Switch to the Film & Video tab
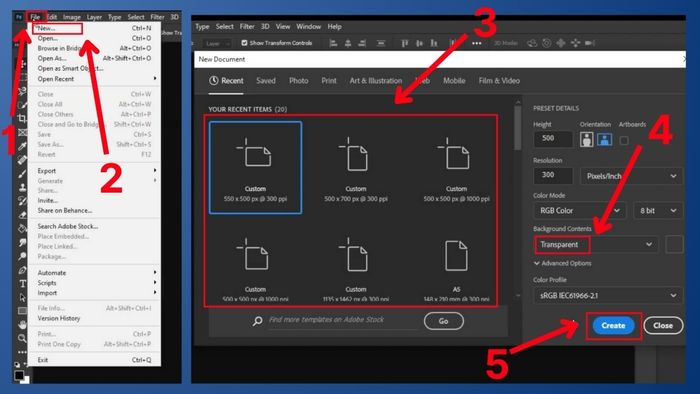Viewport: 700px width, 394px height. click(x=499, y=81)
